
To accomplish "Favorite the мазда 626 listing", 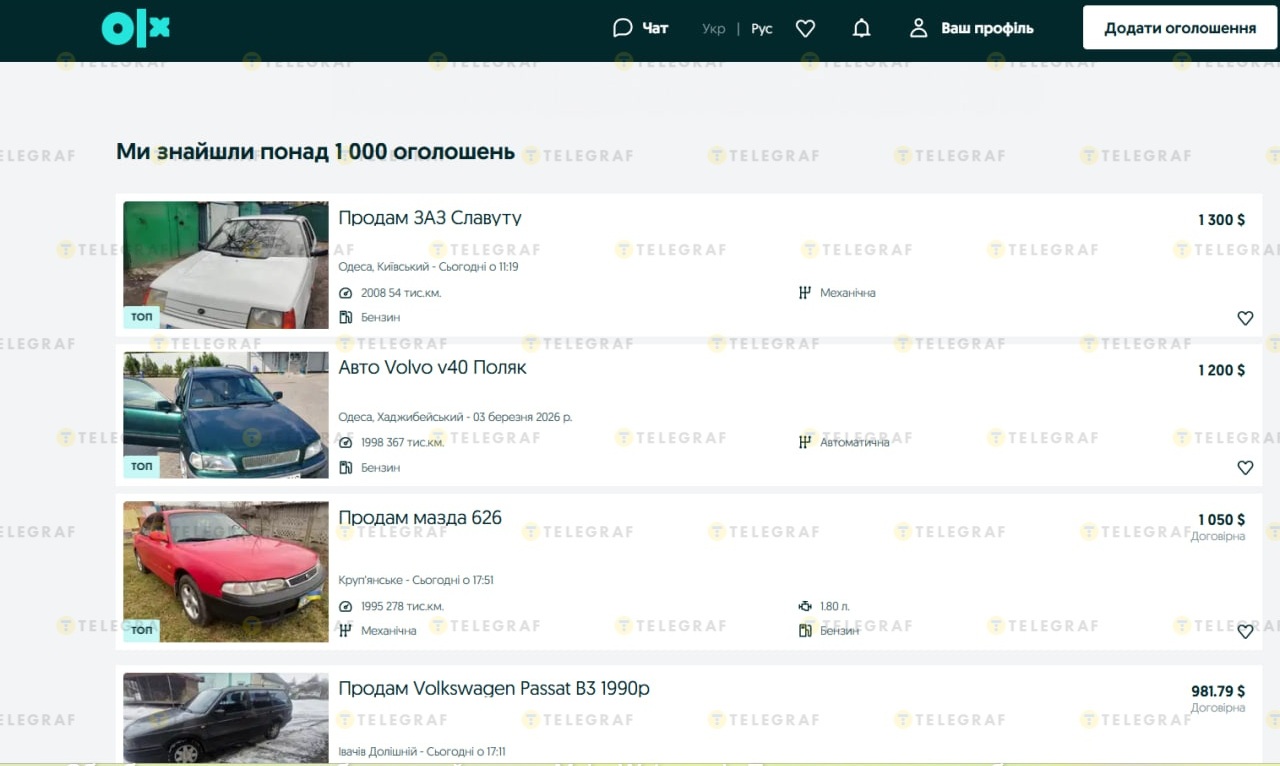I will 1245,631.
